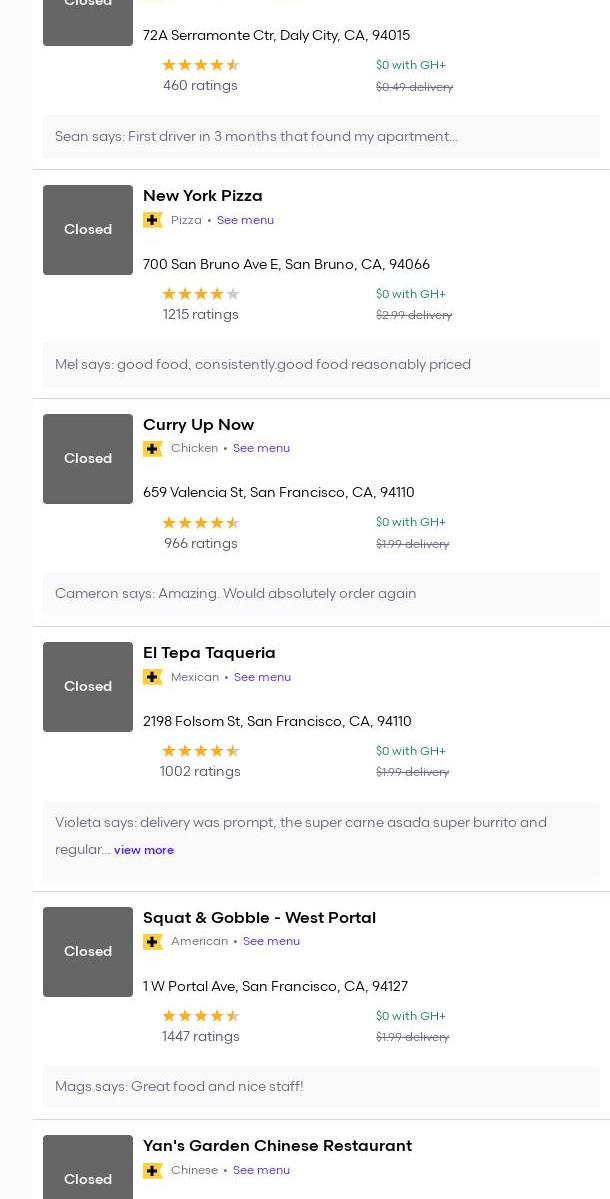Click the Closed thumbnail for El Tepa Taqueria

coord(88,687)
